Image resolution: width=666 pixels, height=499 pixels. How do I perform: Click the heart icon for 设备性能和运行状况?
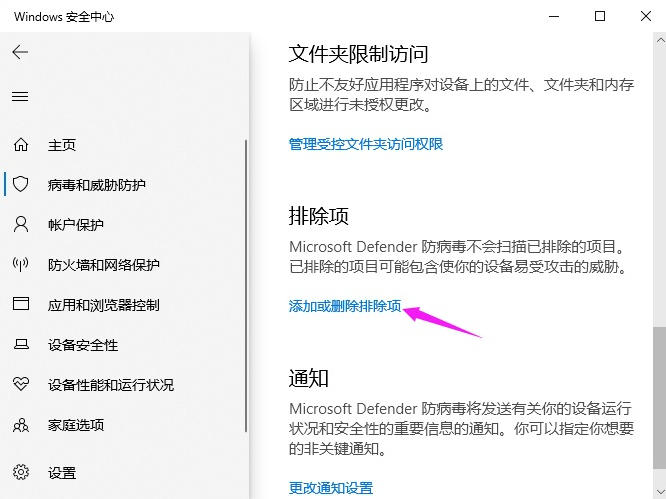[x=21, y=385]
